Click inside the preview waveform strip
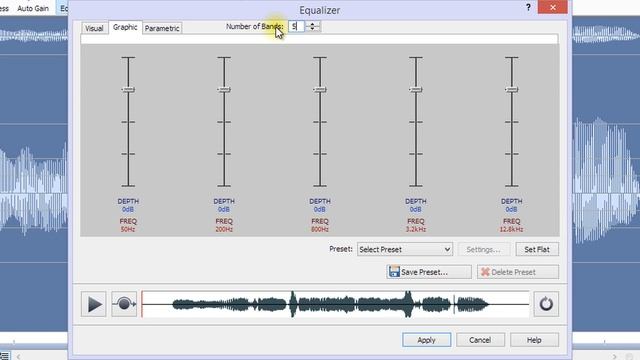The width and height of the screenshot is (640, 360). pyautogui.click(x=336, y=304)
